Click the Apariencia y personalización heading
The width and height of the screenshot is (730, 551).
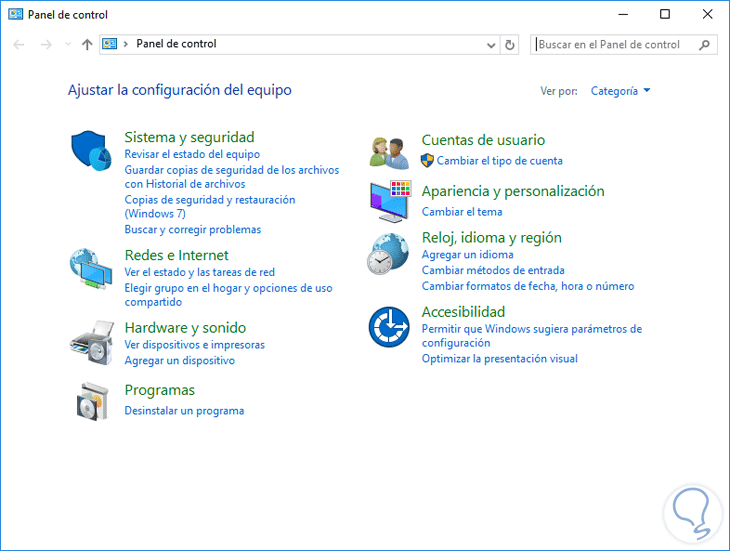[x=513, y=191]
